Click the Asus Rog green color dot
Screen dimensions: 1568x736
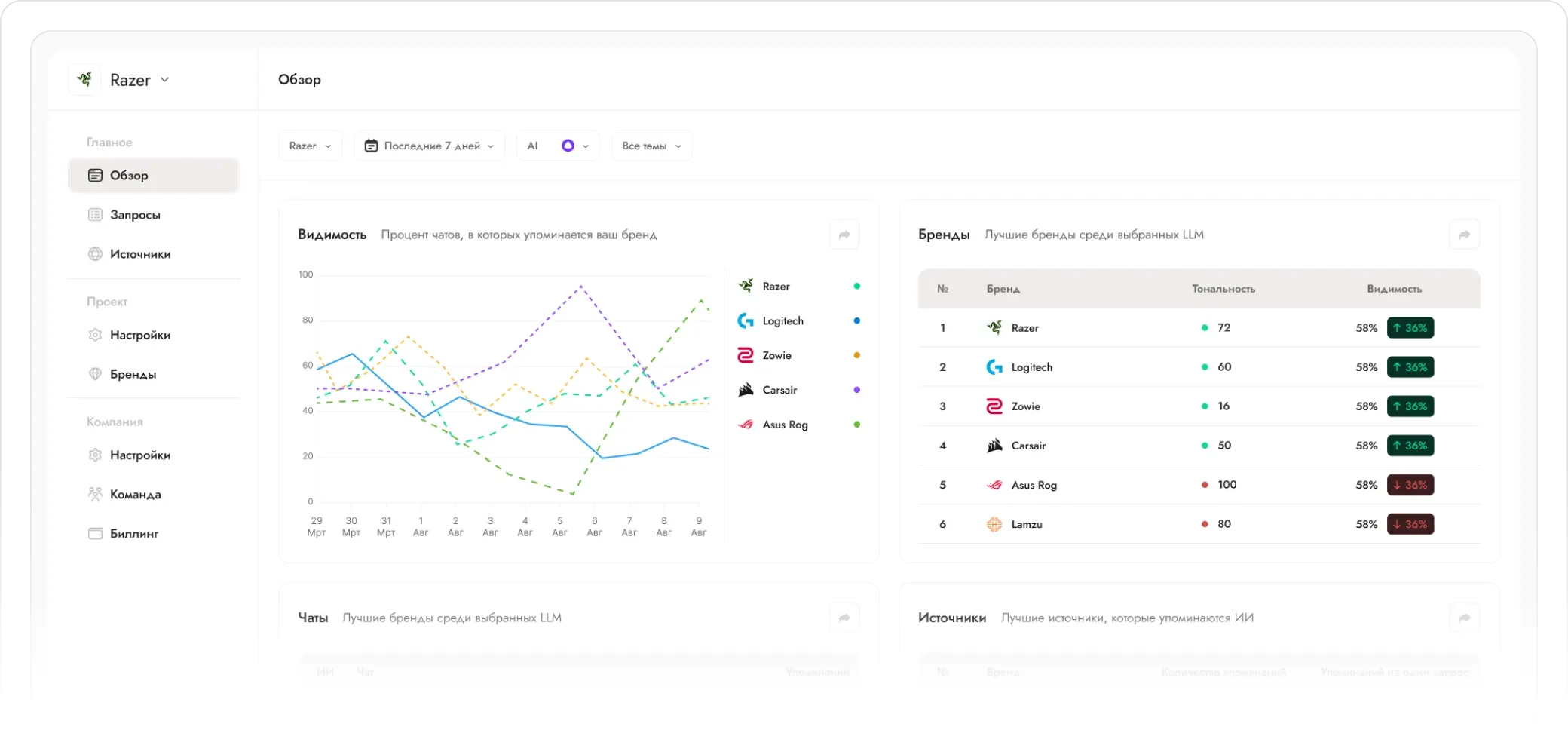856,425
